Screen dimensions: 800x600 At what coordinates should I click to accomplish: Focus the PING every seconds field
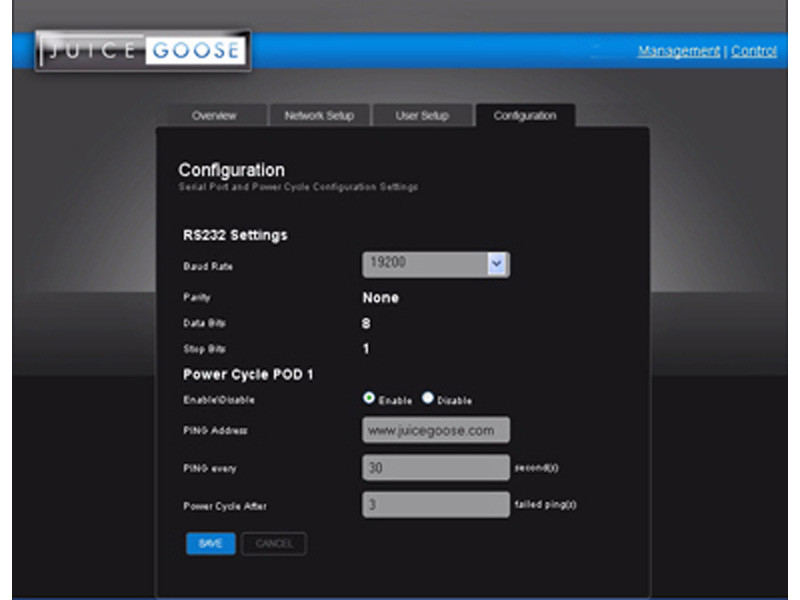point(436,468)
